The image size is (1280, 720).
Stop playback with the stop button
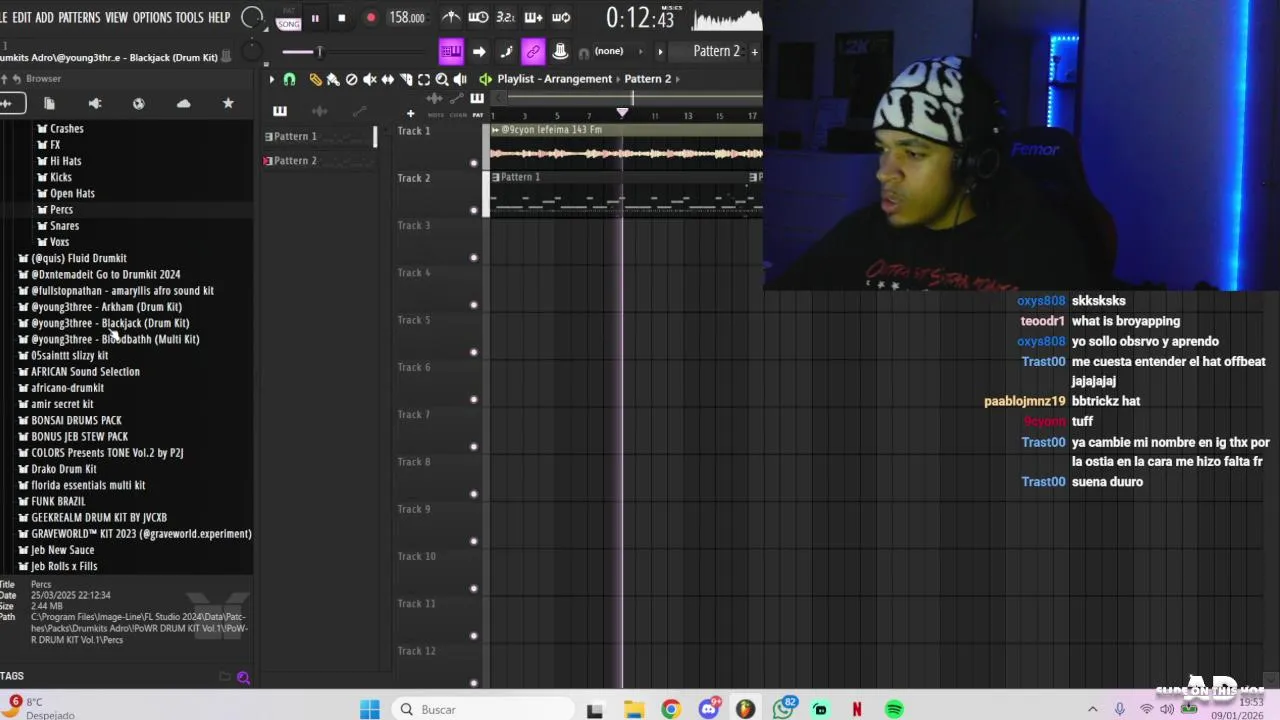[342, 18]
